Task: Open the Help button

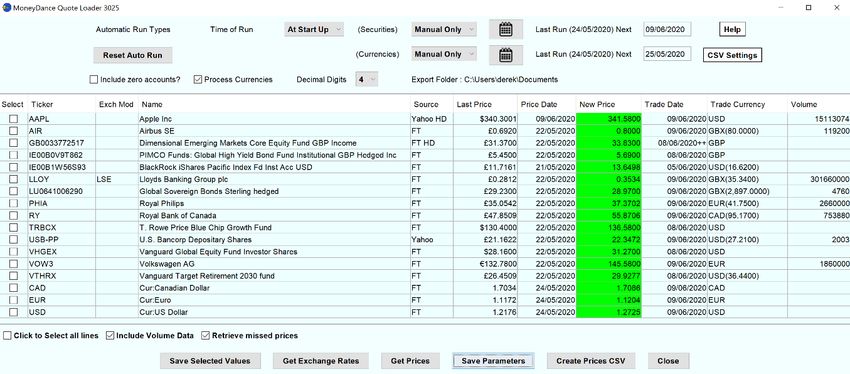Action: 732,29
